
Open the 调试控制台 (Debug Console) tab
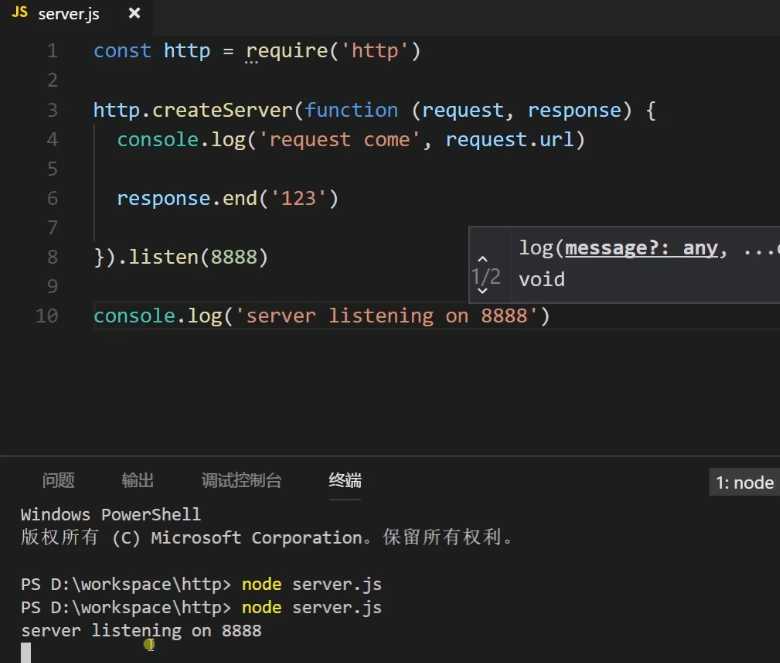[x=241, y=480]
